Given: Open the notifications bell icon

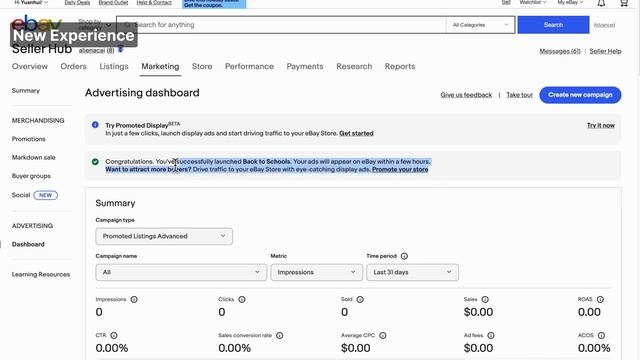Looking at the screenshot, I should 601,3.
